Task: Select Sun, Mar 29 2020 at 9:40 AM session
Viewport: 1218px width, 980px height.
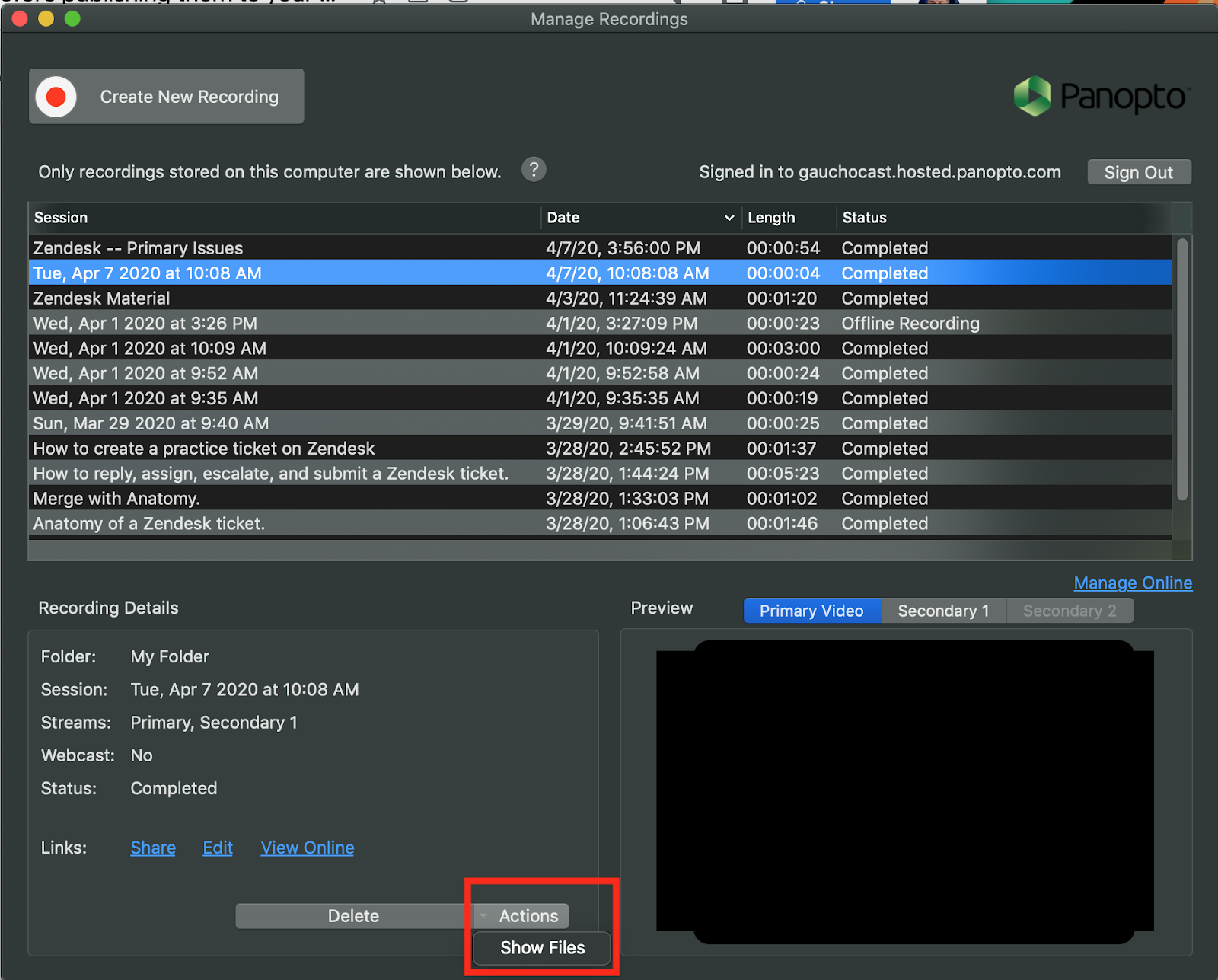Action: click(x=600, y=423)
